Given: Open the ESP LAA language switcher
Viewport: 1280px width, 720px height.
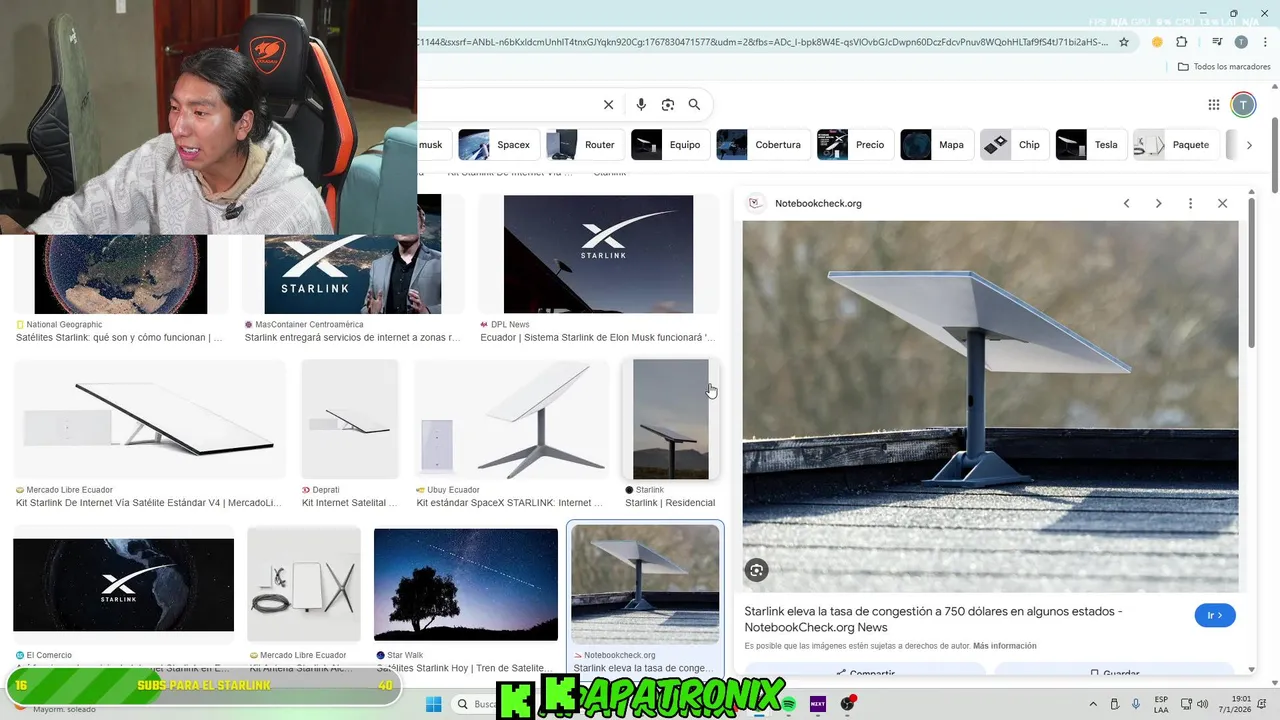Looking at the screenshot, I should click(1161, 704).
